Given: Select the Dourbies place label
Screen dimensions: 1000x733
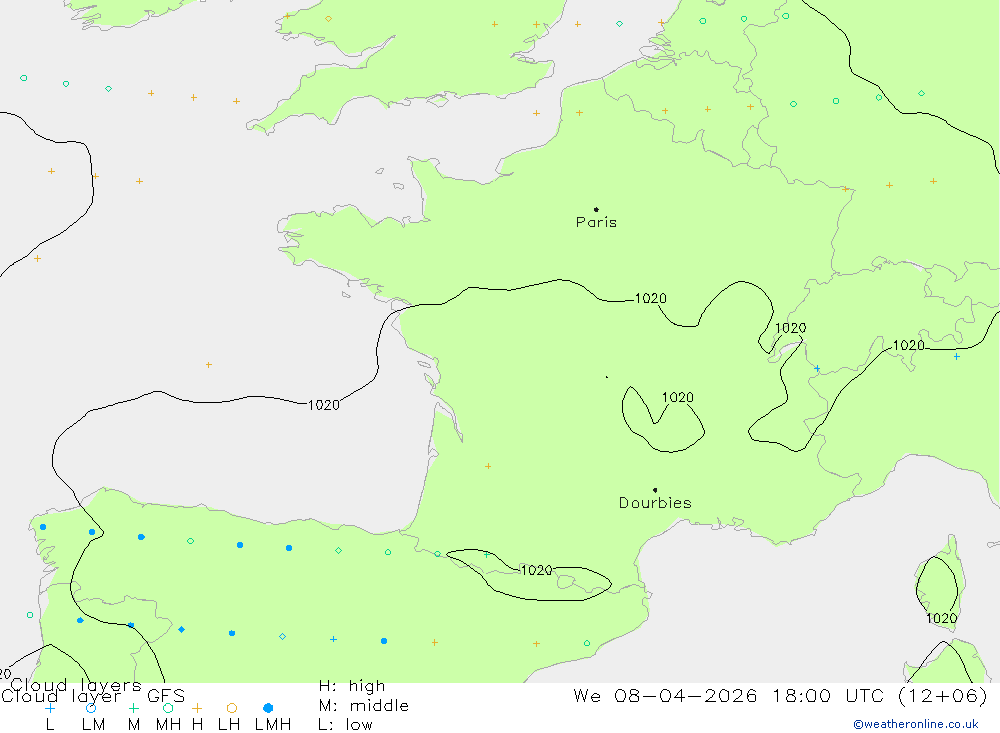Looking at the screenshot, I should tap(655, 503).
